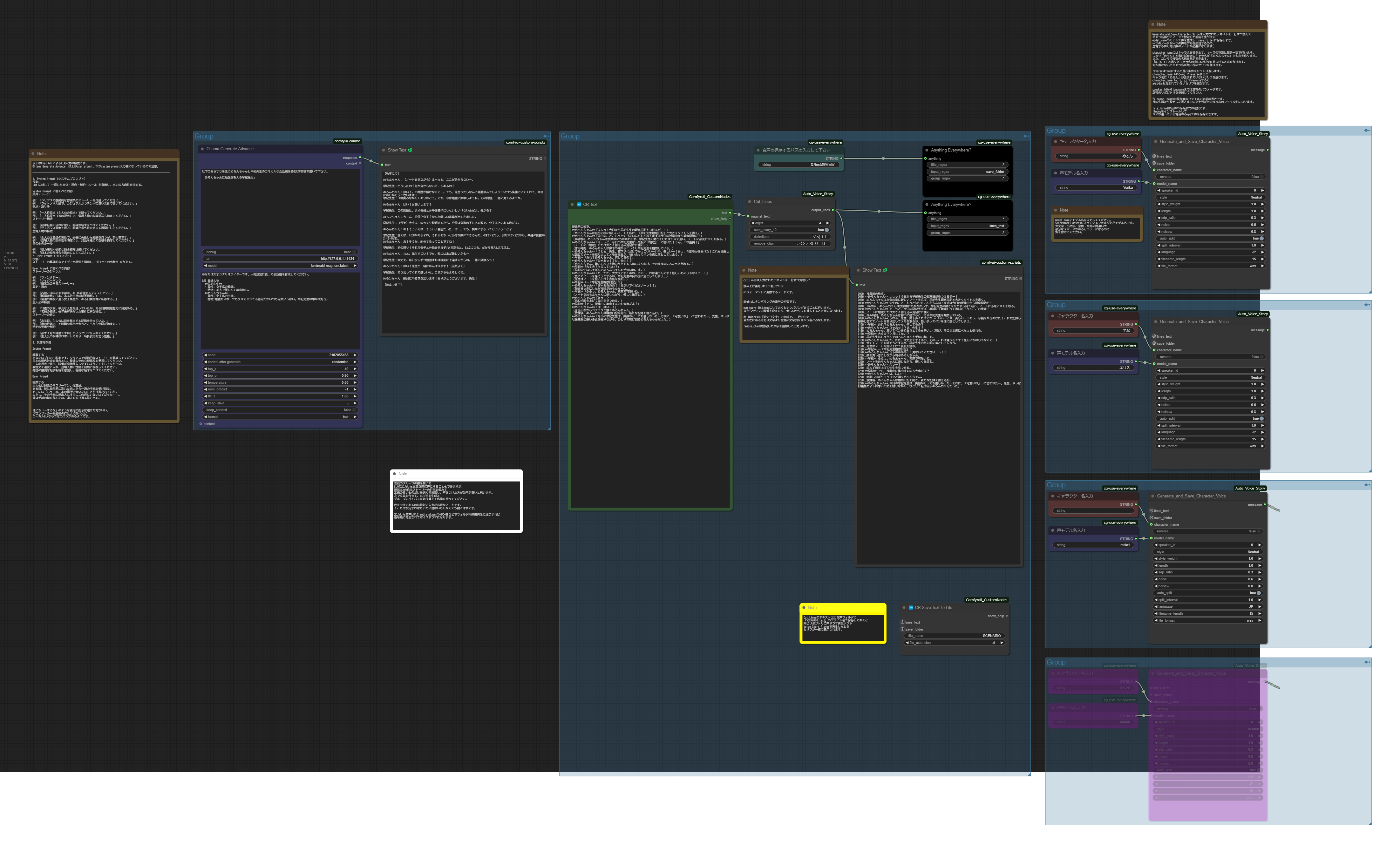The height and width of the screenshot is (858, 1400).
Task: Click the num_predict -1 field
Action: tap(281, 389)
